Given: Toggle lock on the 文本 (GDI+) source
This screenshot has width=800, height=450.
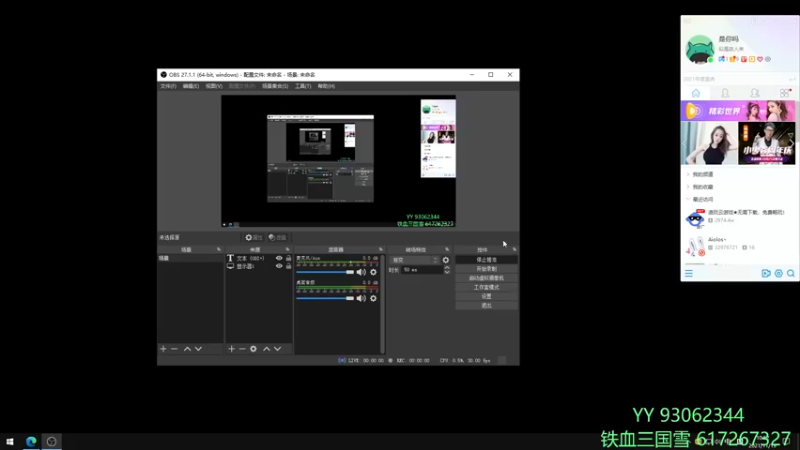Looking at the screenshot, I should point(289,258).
